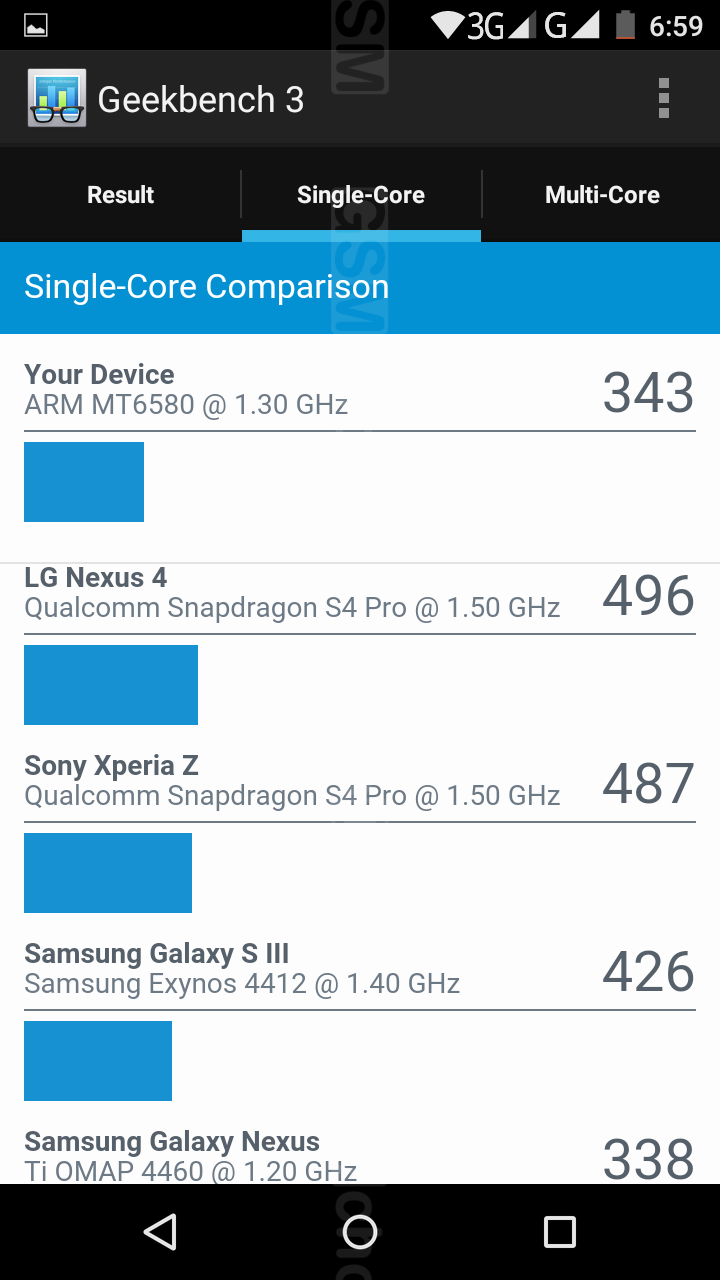720x1280 pixels.
Task: Select the Single-Core tab
Action: coord(361,195)
